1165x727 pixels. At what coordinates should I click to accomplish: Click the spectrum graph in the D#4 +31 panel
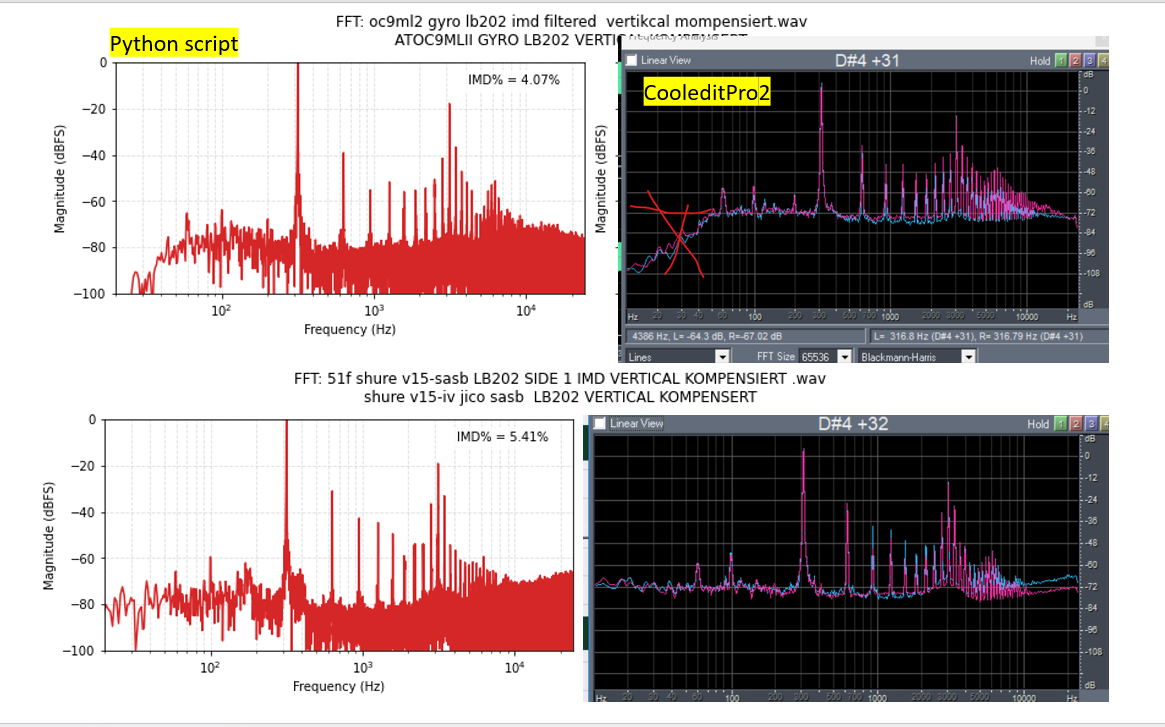(852, 190)
